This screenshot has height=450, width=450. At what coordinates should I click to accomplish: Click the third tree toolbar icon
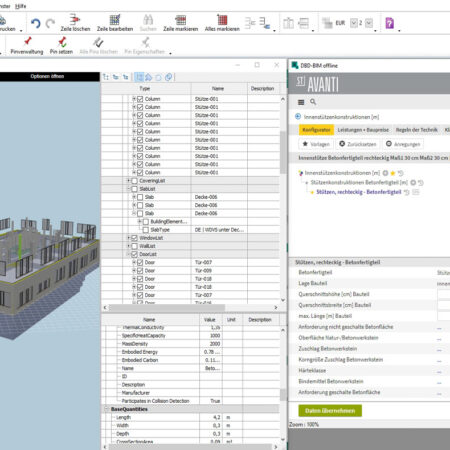click(126, 77)
